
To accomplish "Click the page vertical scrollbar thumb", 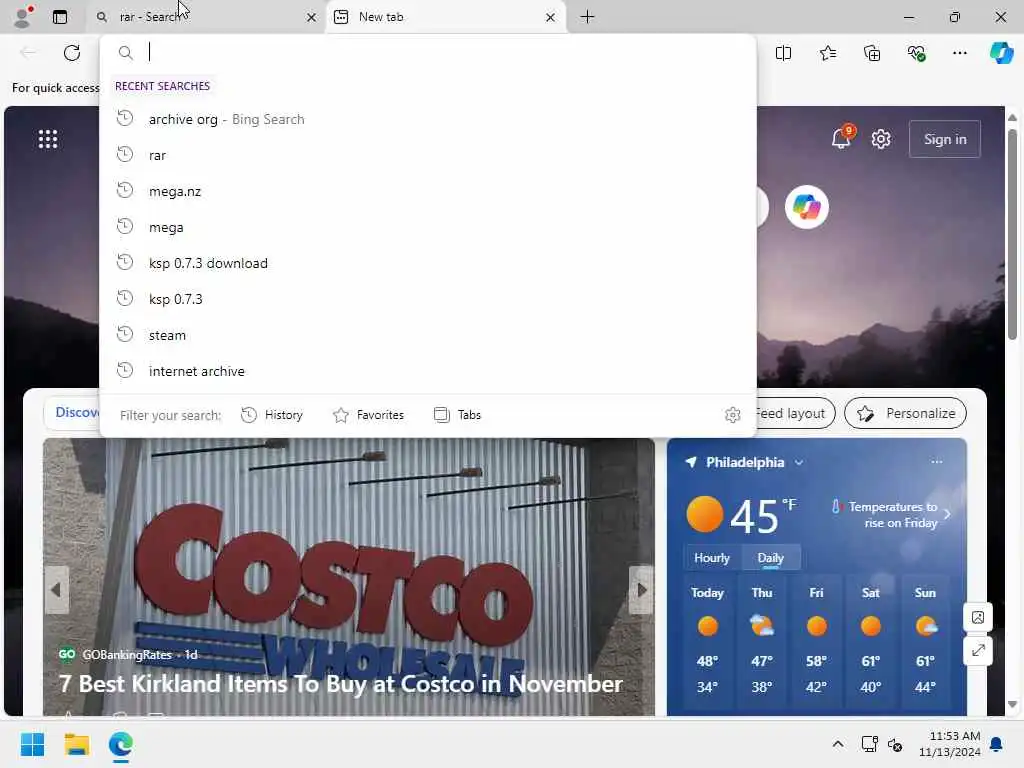I will (1012, 234).
